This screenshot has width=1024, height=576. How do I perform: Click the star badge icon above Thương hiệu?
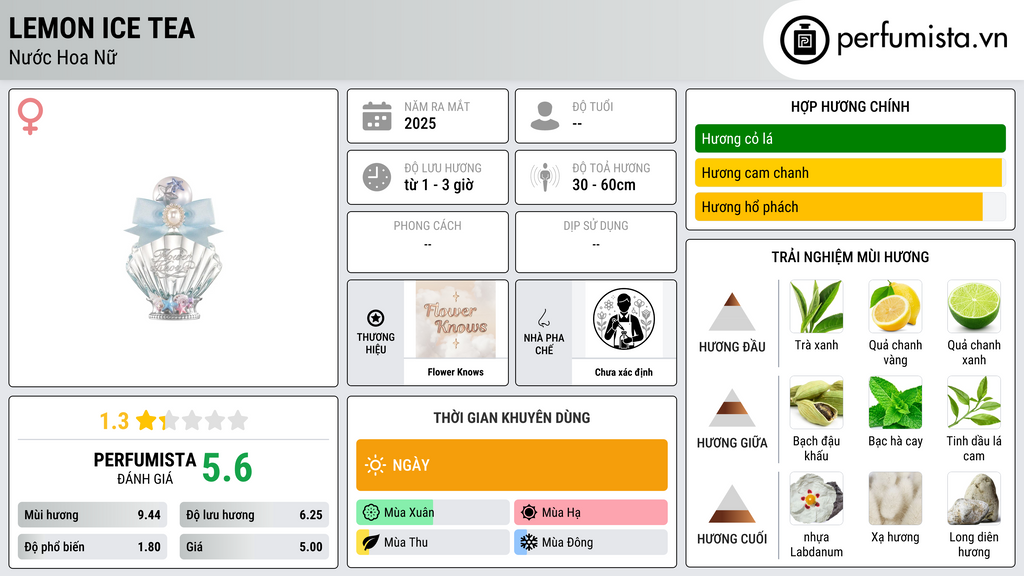[x=376, y=318]
